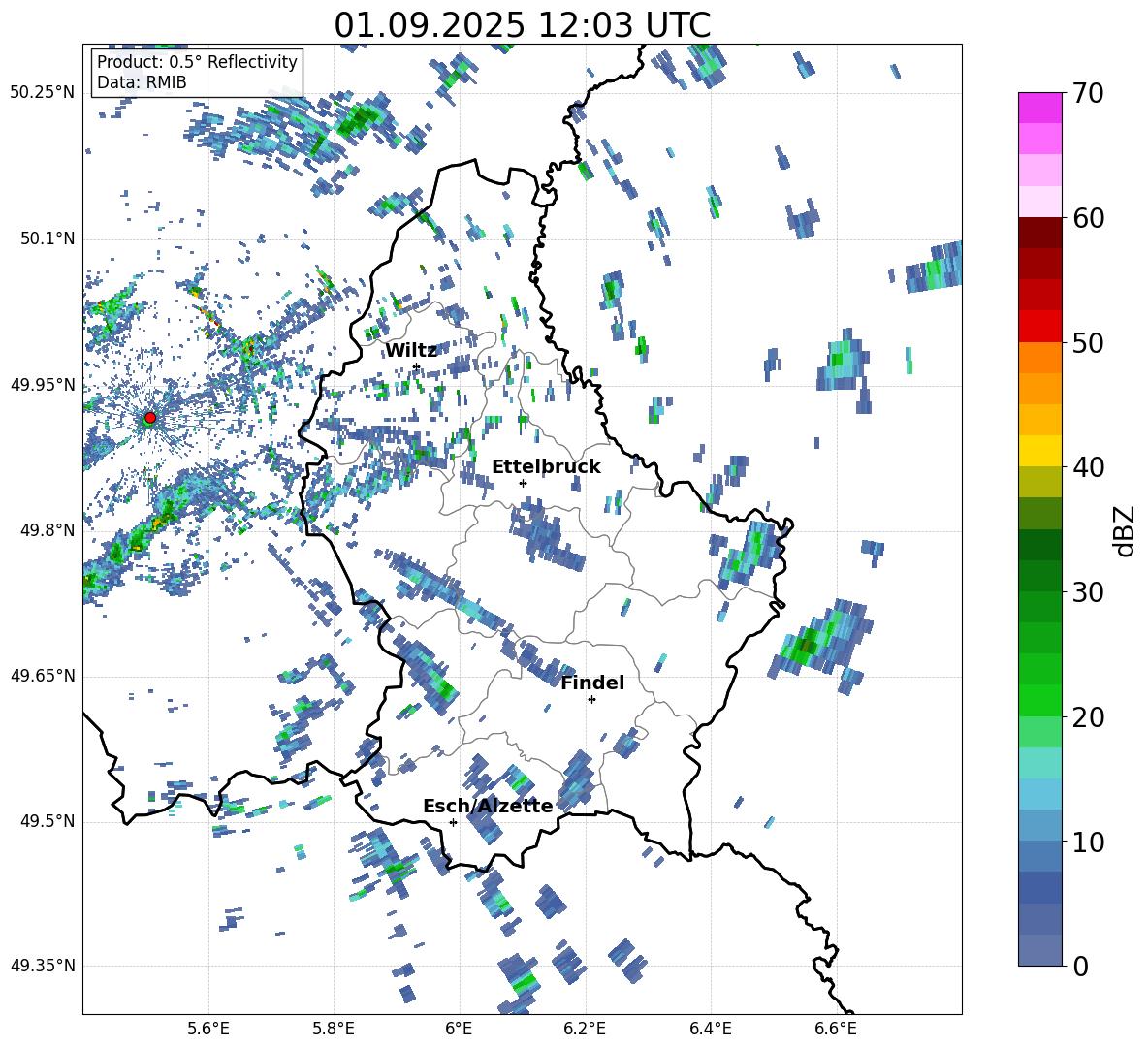Click the yellow colorbar segment at 40
This screenshot has height=1048, width=1148.
(x=1039, y=451)
